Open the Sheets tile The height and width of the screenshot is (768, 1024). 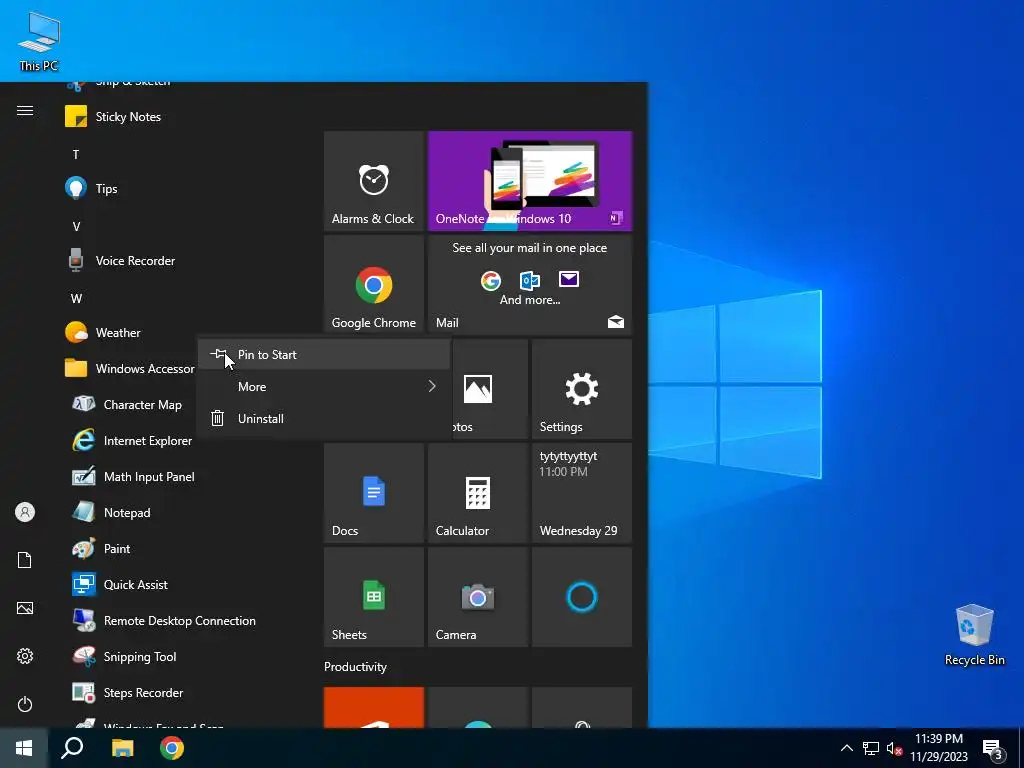pyautogui.click(x=374, y=596)
